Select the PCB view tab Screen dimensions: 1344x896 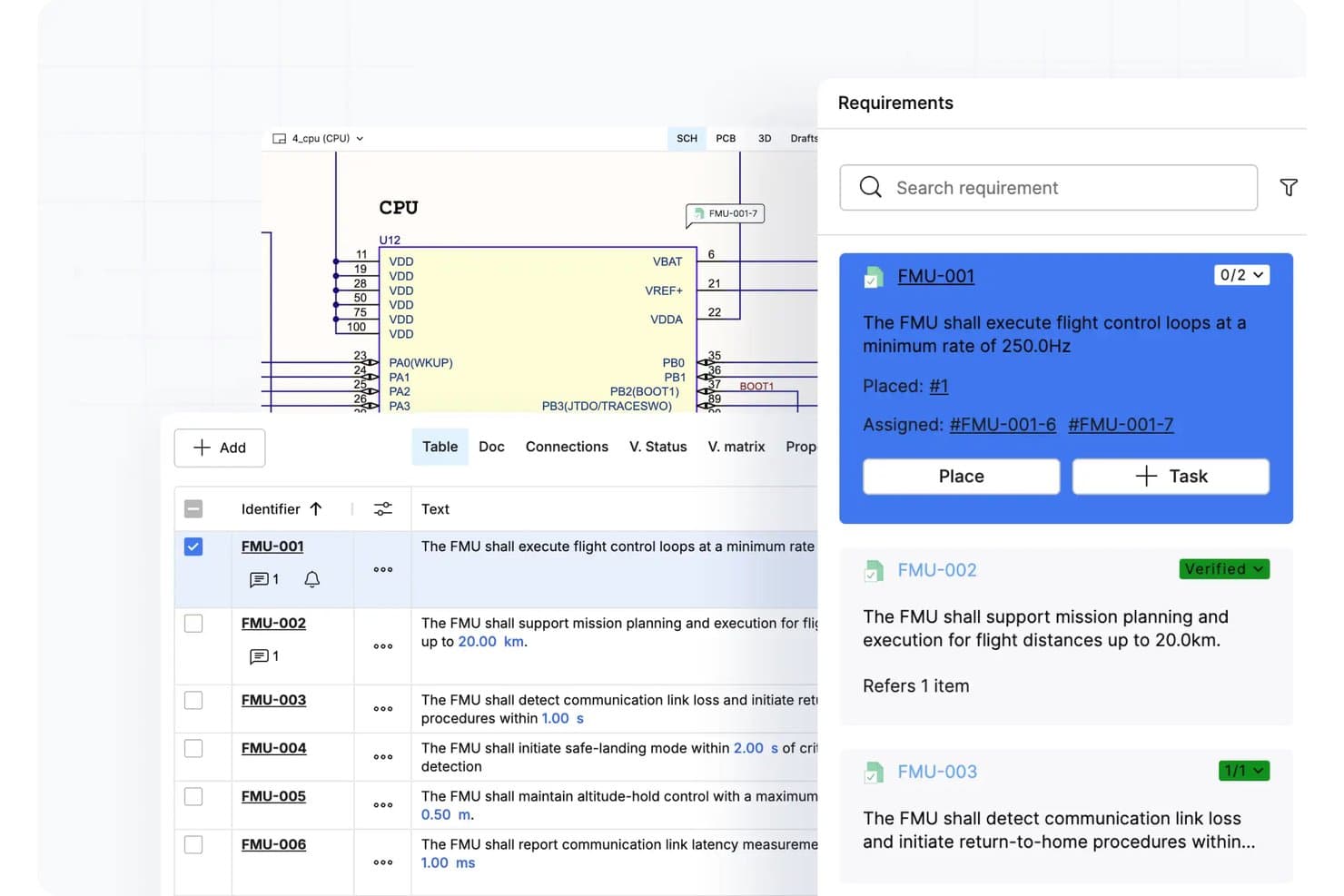pos(726,139)
